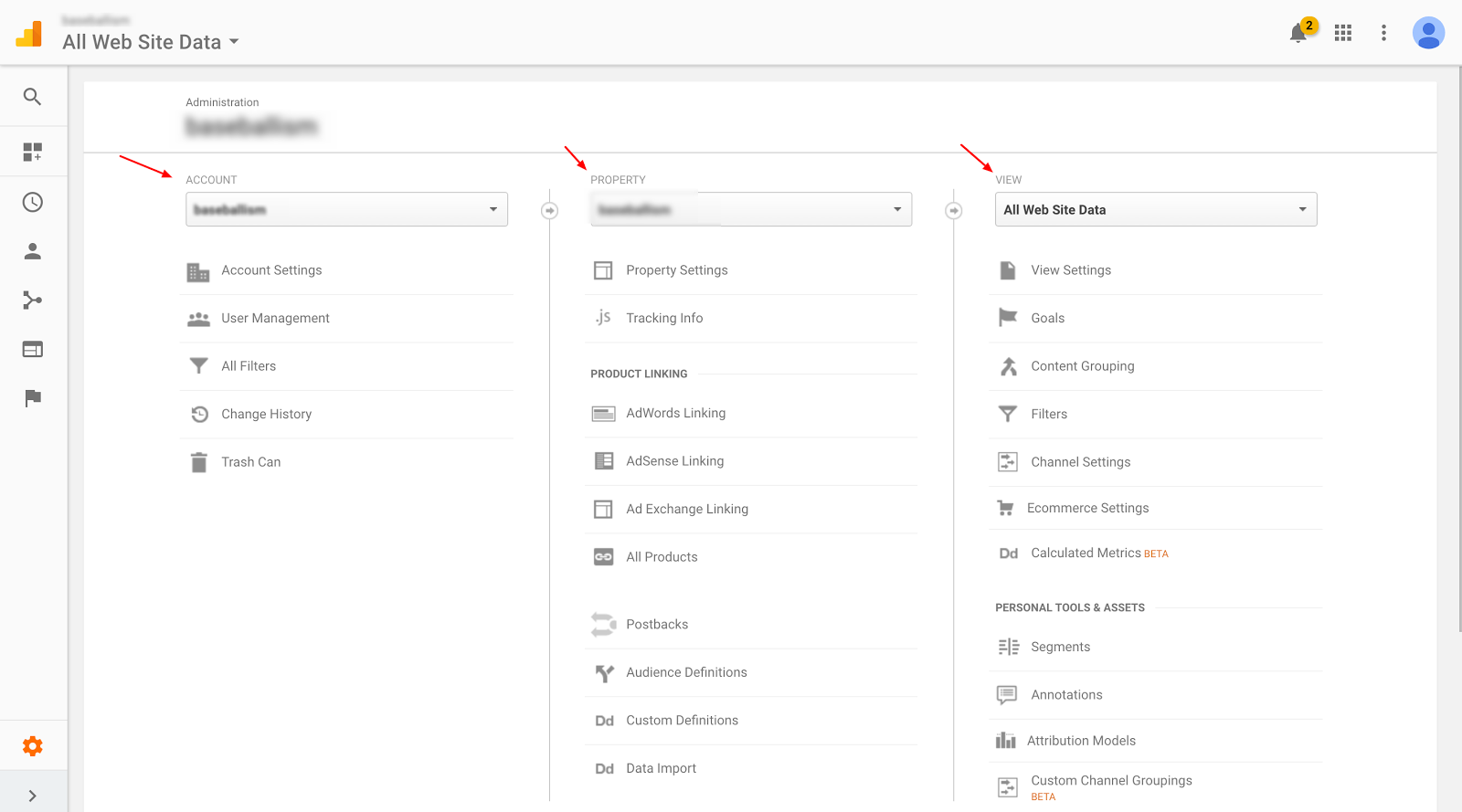The height and width of the screenshot is (812, 1462).
Task: Click the user profile avatar
Action: [x=1428, y=34]
